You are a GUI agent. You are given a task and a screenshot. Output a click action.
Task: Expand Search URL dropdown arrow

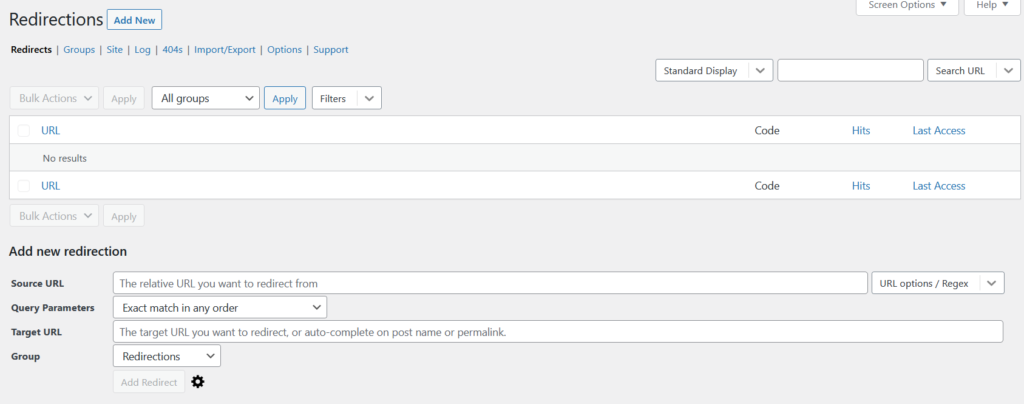point(1008,70)
